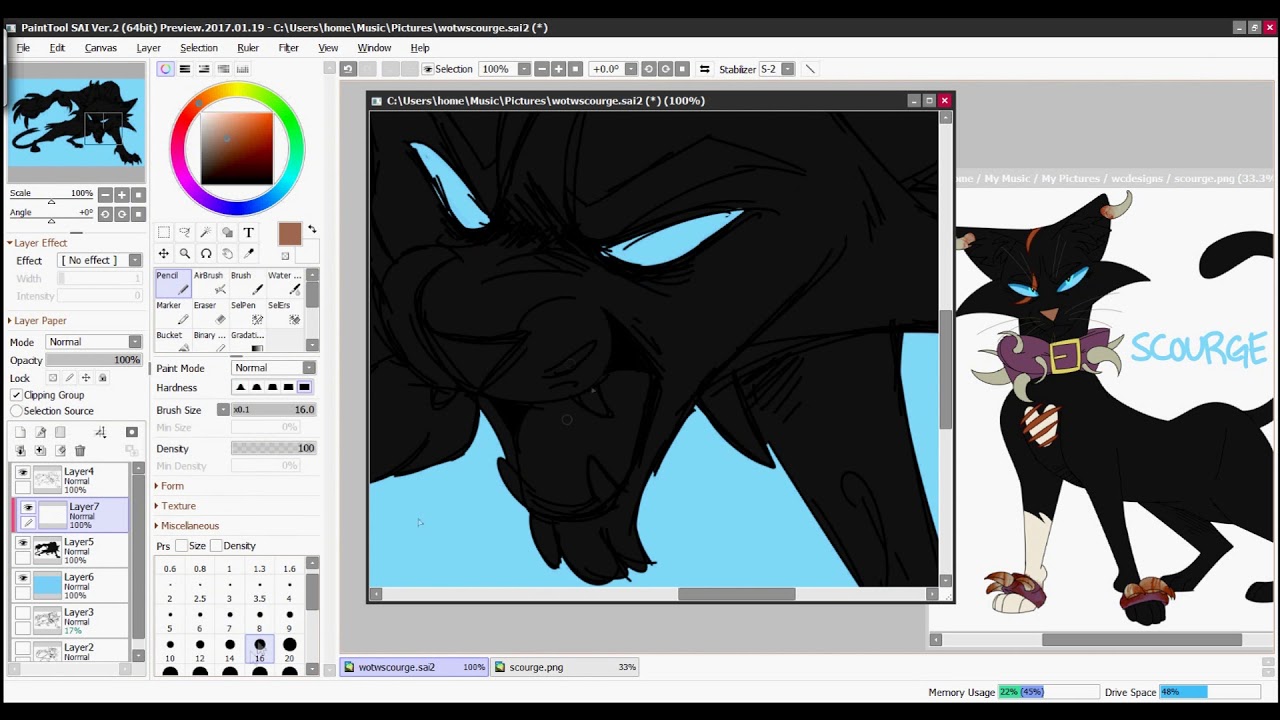Show the color wheel panel
This screenshot has height=720, width=1280.
coord(165,69)
